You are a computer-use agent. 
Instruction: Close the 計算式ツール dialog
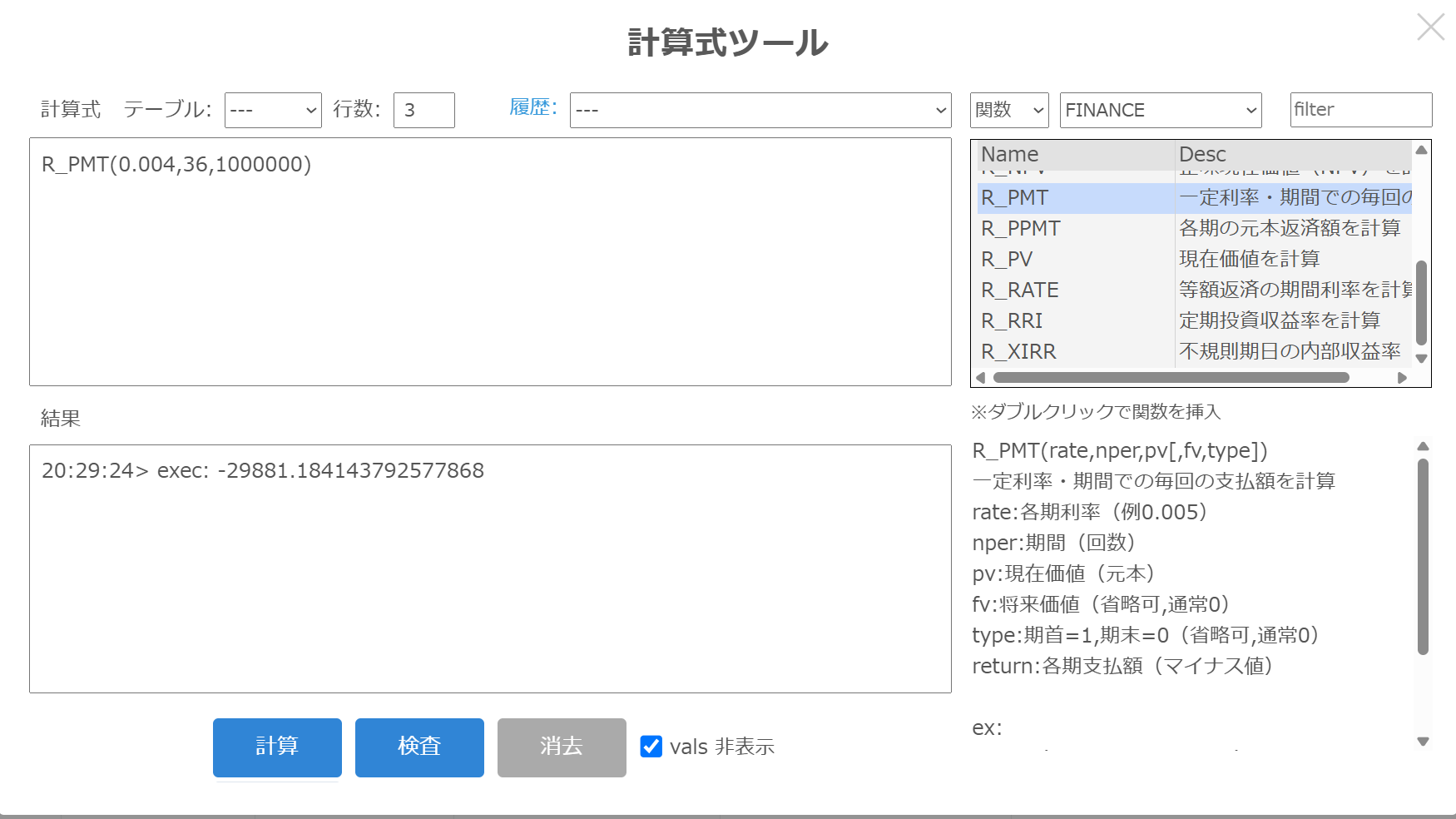1430,27
